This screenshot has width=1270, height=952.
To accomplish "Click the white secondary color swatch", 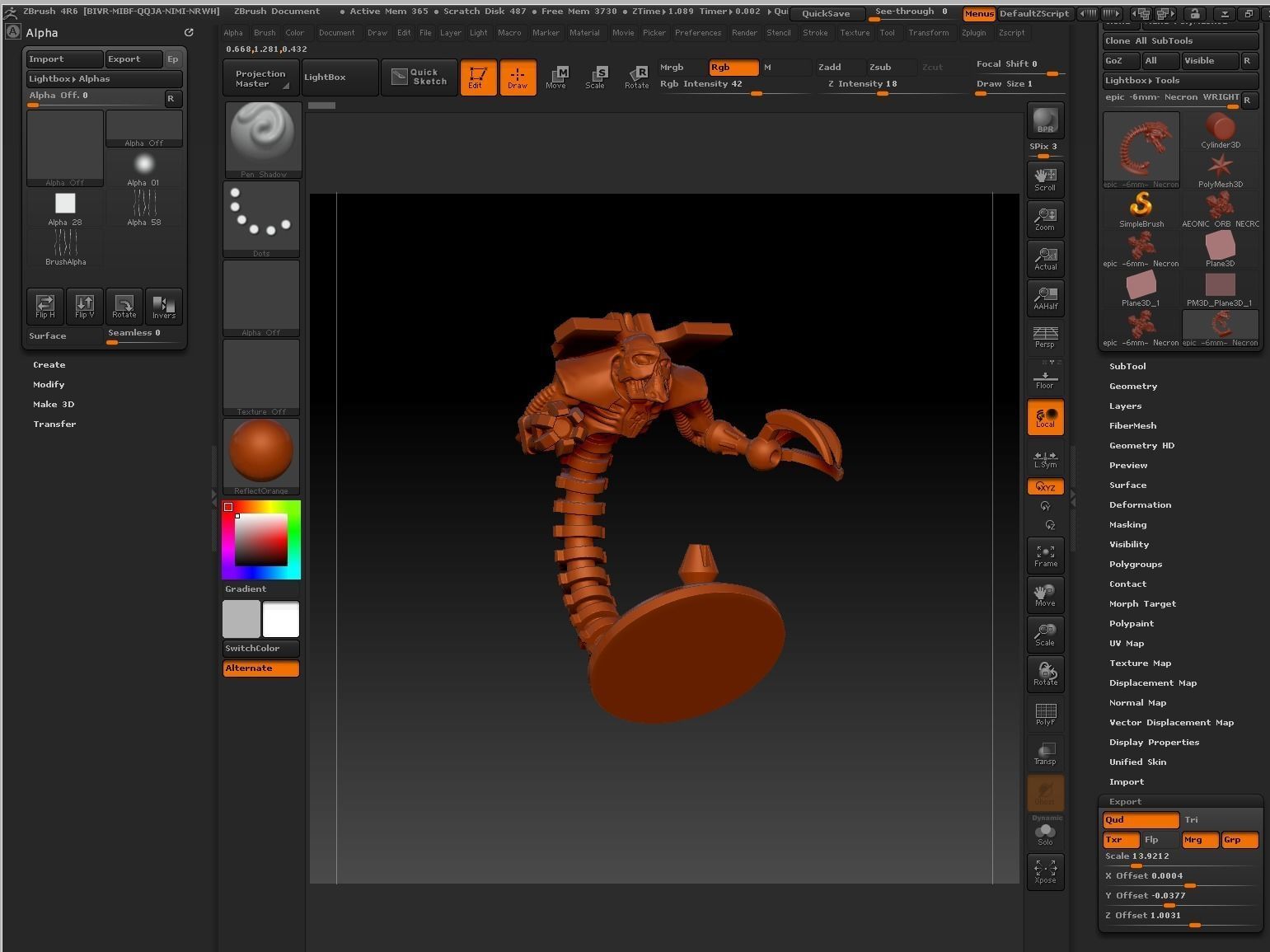I will [281, 619].
